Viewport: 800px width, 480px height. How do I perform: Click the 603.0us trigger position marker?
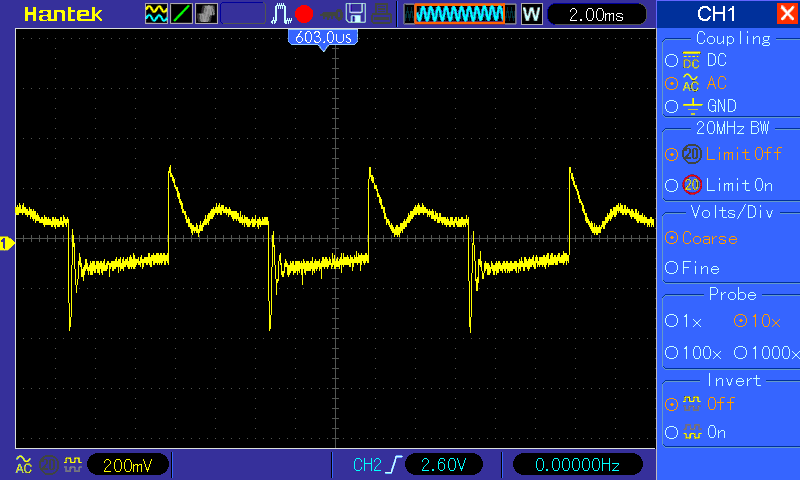pos(323,38)
